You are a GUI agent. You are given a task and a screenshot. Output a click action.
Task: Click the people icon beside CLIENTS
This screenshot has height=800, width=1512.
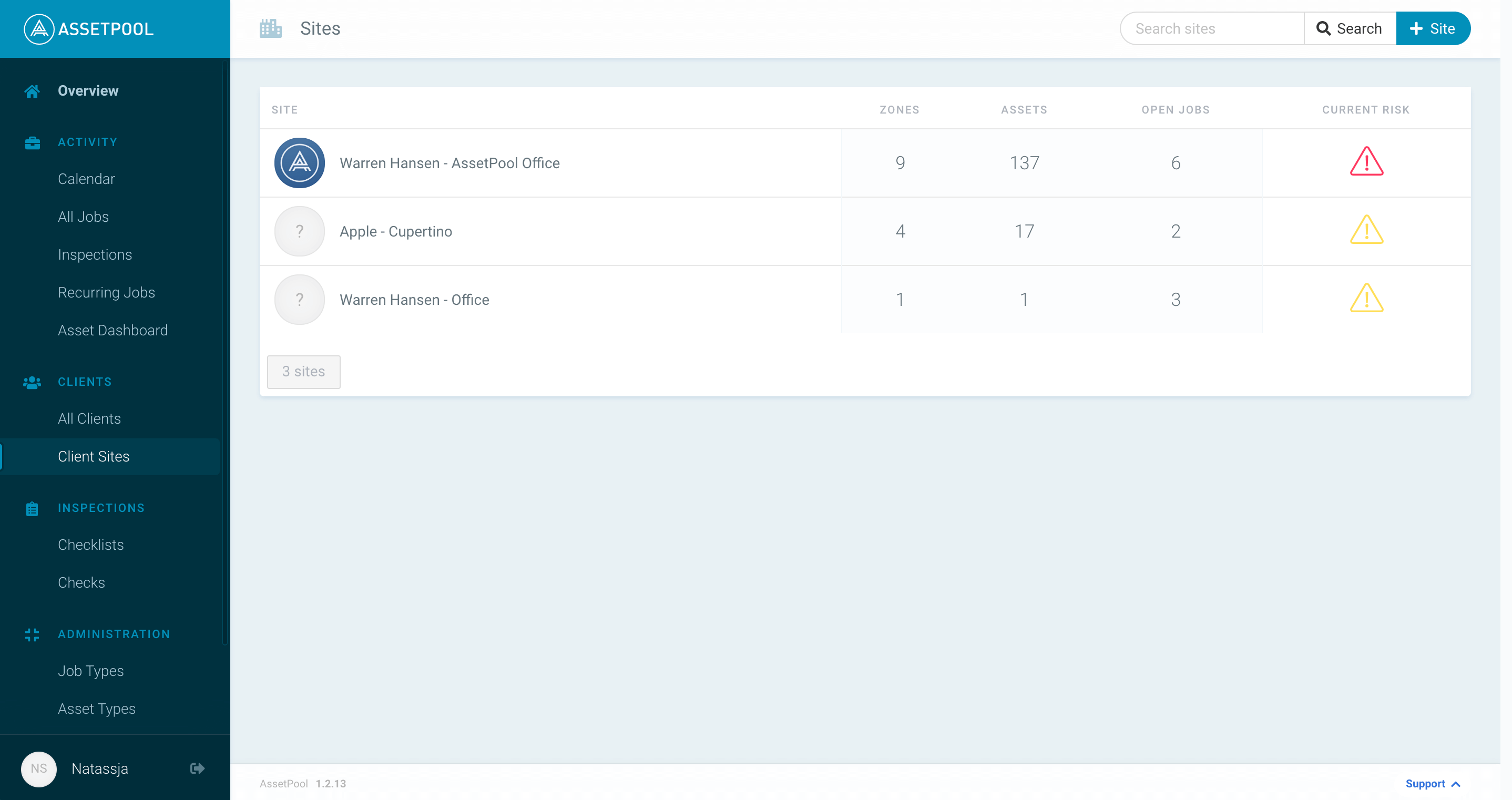point(32,382)
